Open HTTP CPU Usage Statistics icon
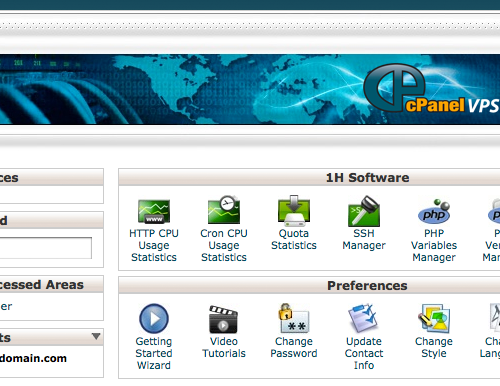Screen dimensions: 500x386 click(154, 211)
